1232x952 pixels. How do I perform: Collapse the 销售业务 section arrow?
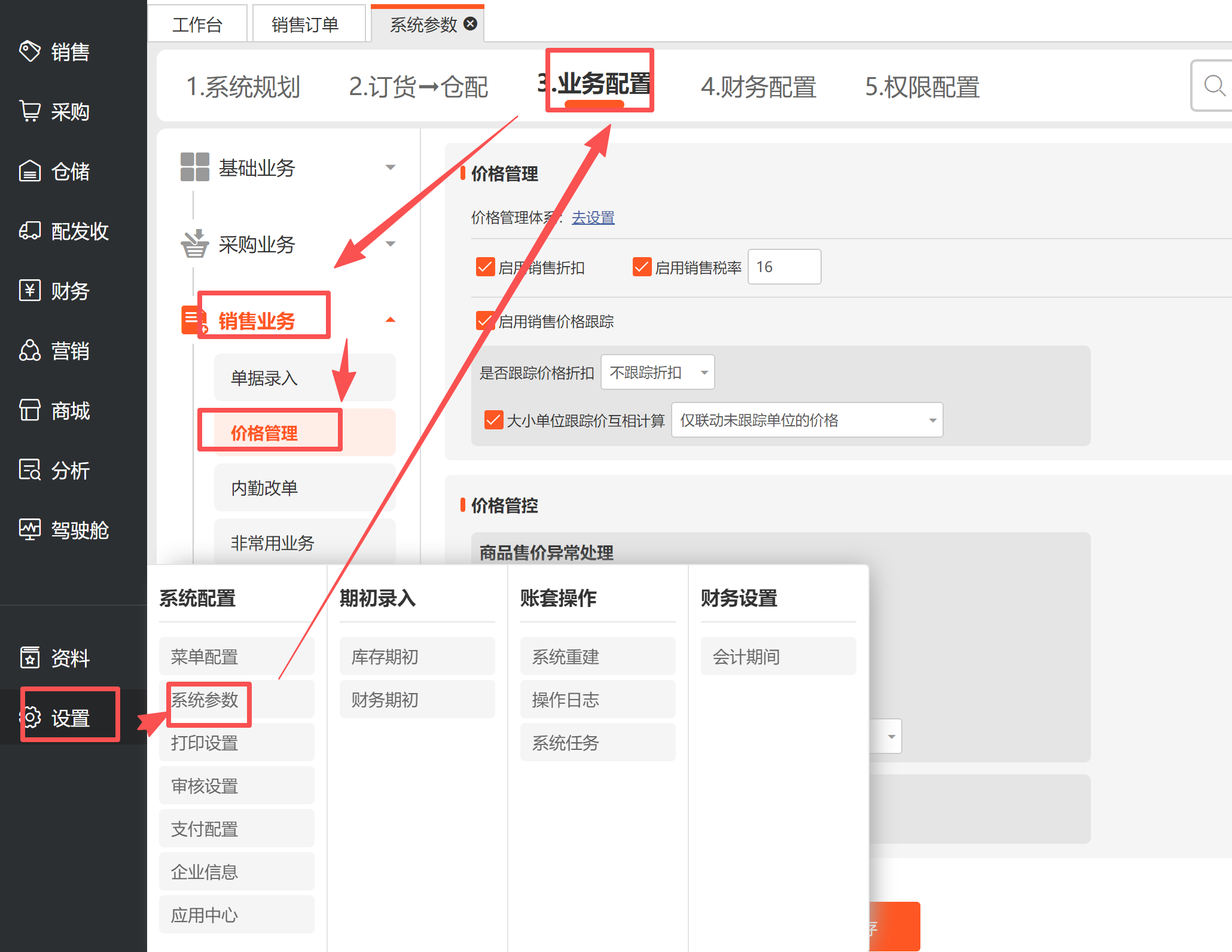coord(391,320)
